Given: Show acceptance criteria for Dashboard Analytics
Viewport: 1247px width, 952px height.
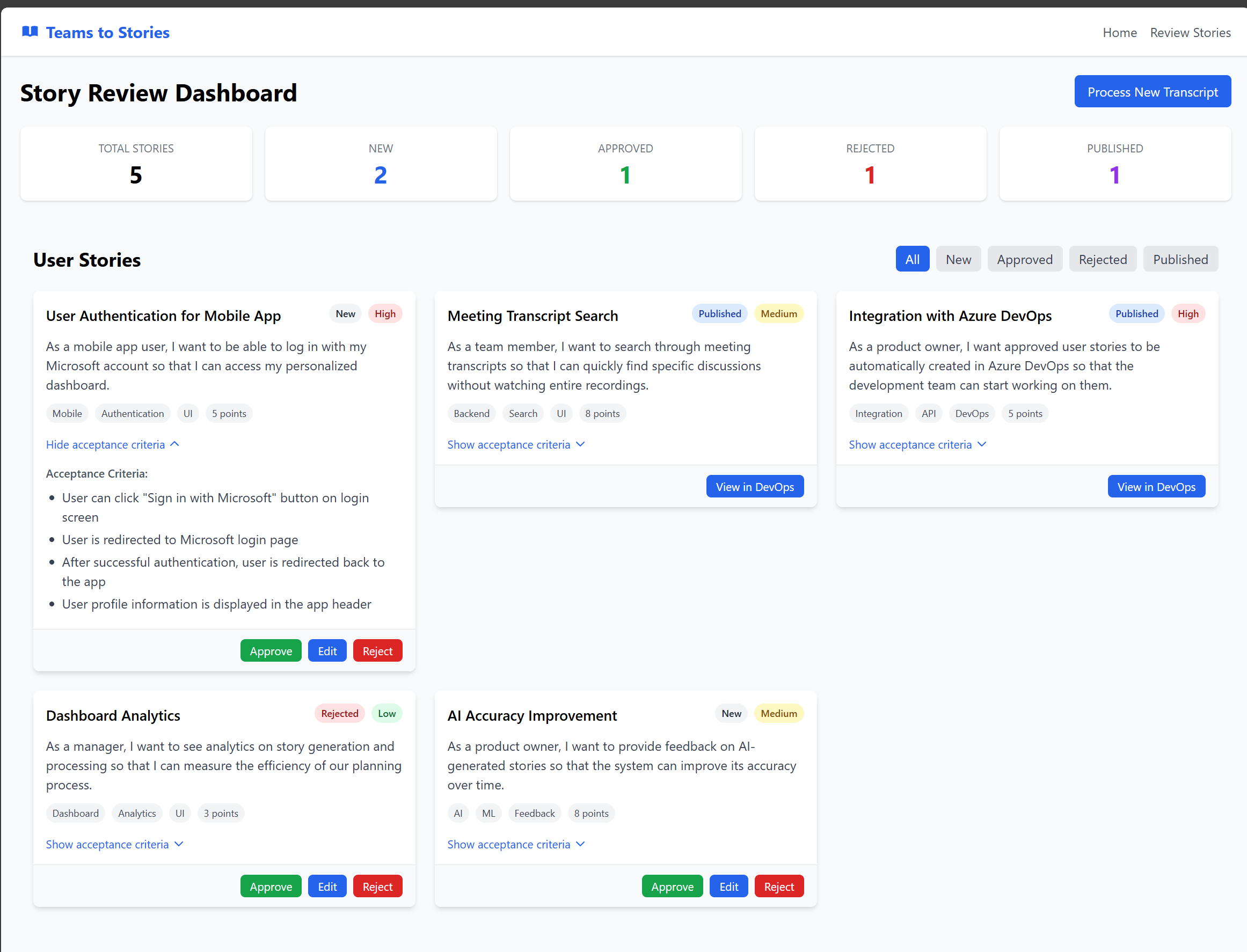Looking at the screenshot, I should click(114, 844).
